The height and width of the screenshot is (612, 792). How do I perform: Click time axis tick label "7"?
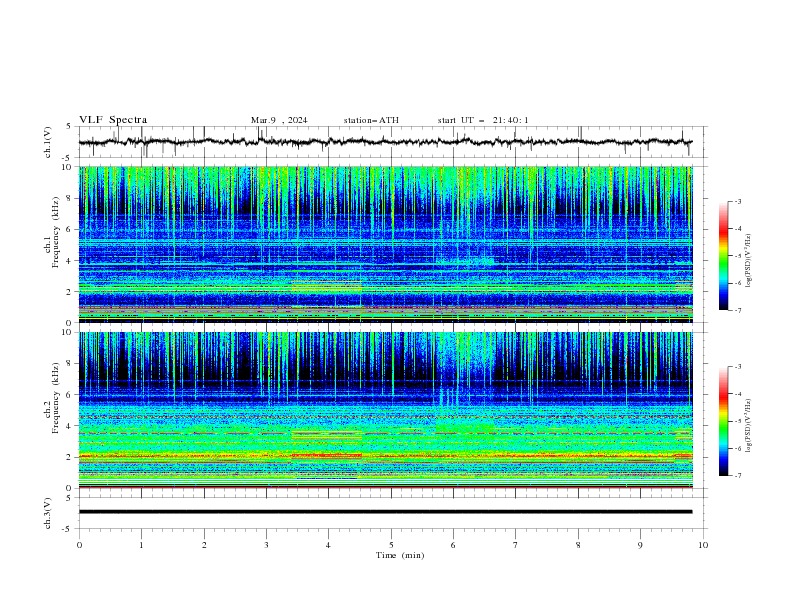[x=516, y=545]
